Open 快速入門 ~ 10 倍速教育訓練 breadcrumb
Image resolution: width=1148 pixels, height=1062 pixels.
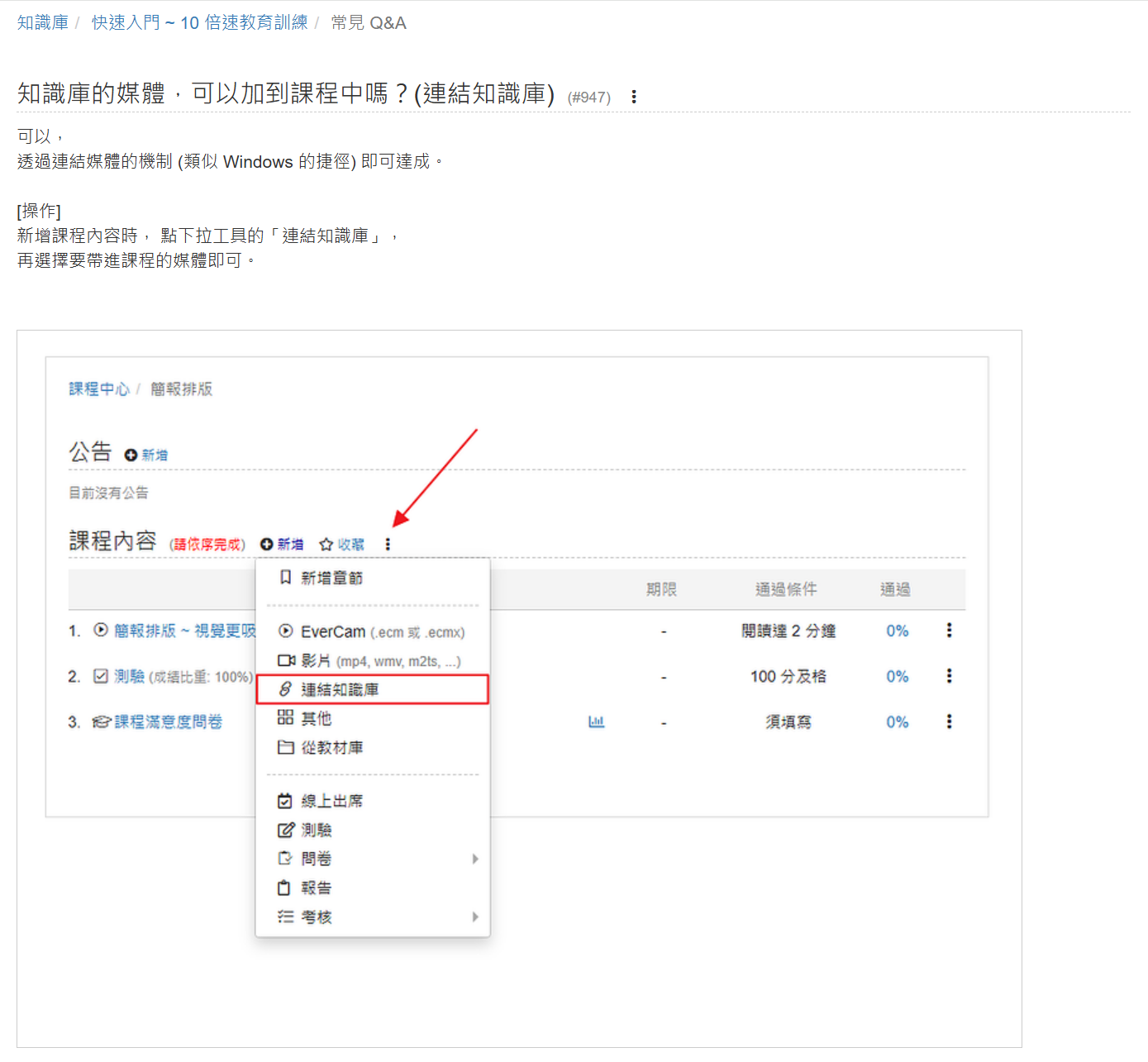[x=199, y=22]
